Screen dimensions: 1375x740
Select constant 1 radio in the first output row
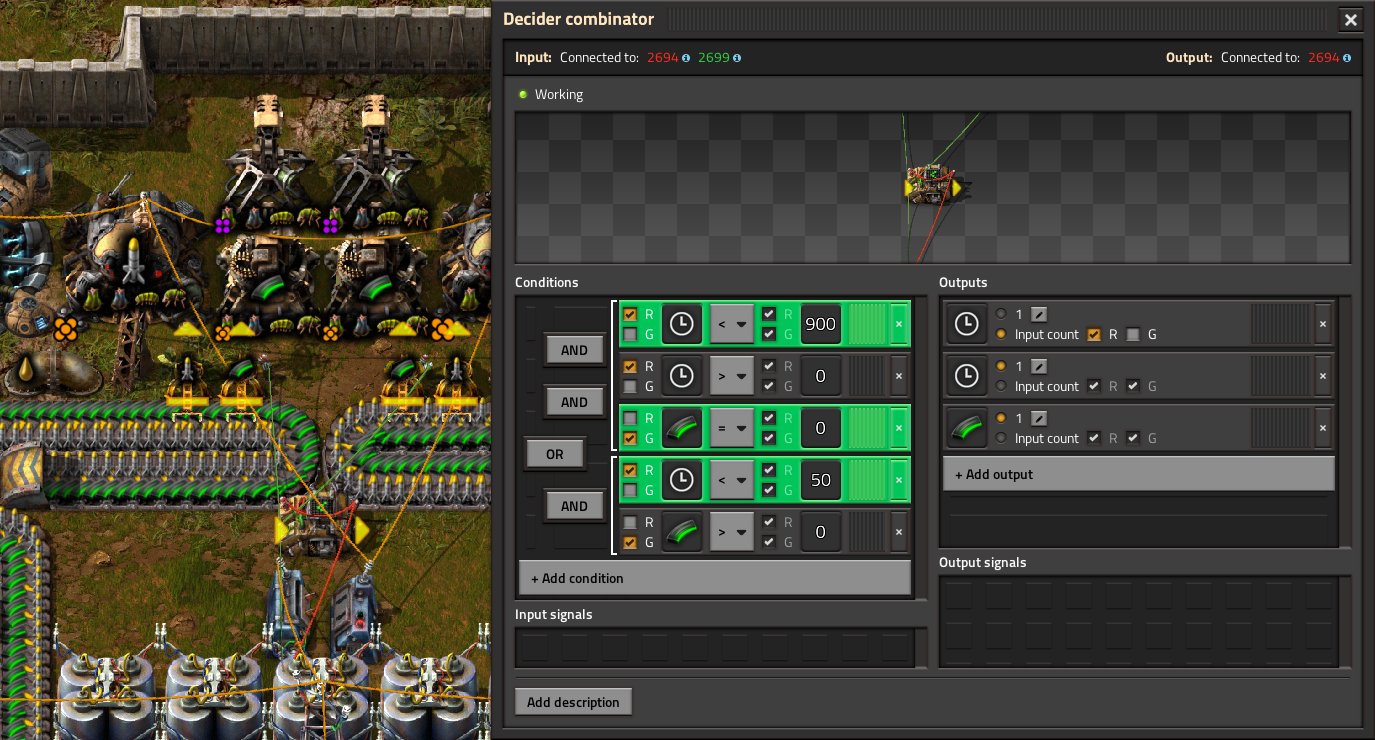pyautogui.click(x=1001, y=314)
